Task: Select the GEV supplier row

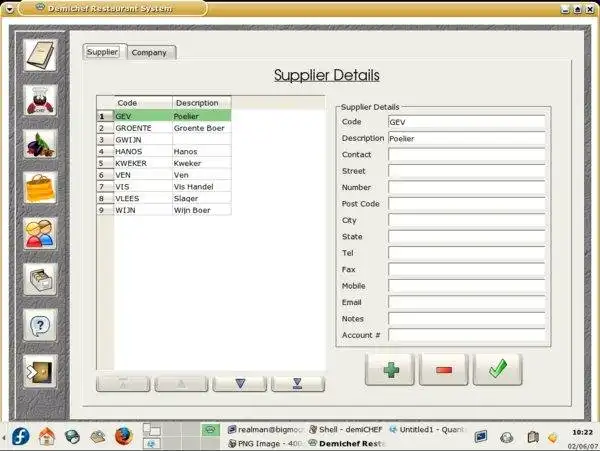Action: pyautogui.click(x=164, y=116)
